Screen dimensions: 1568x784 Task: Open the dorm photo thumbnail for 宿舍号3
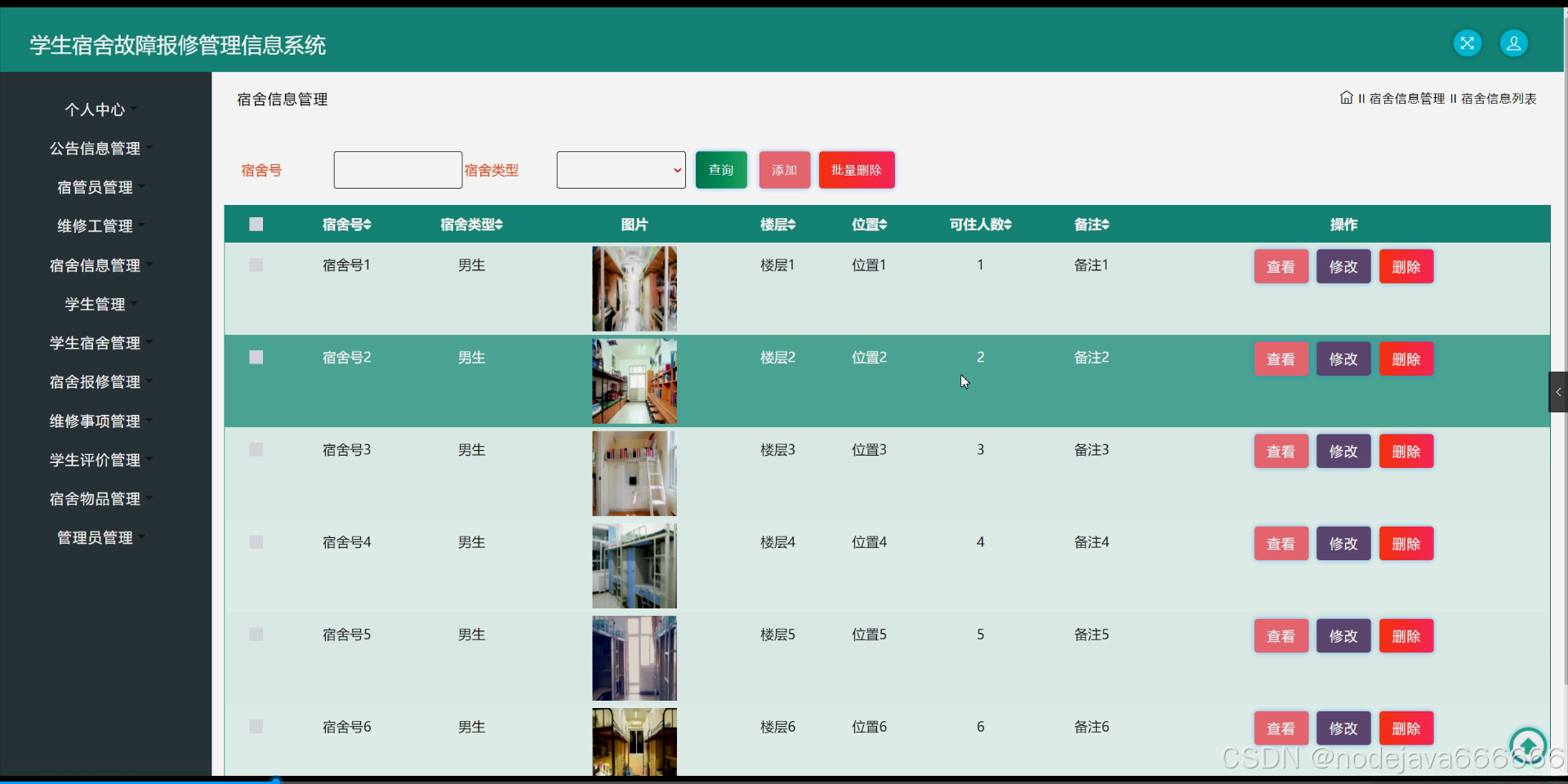635,473
